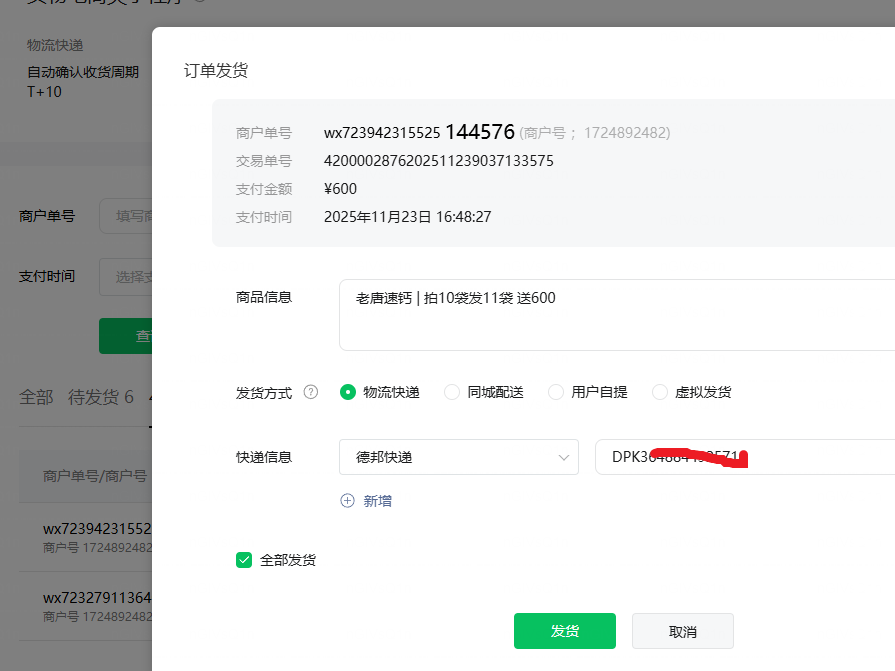Toggle the 全部发货 checkbox

244,560
